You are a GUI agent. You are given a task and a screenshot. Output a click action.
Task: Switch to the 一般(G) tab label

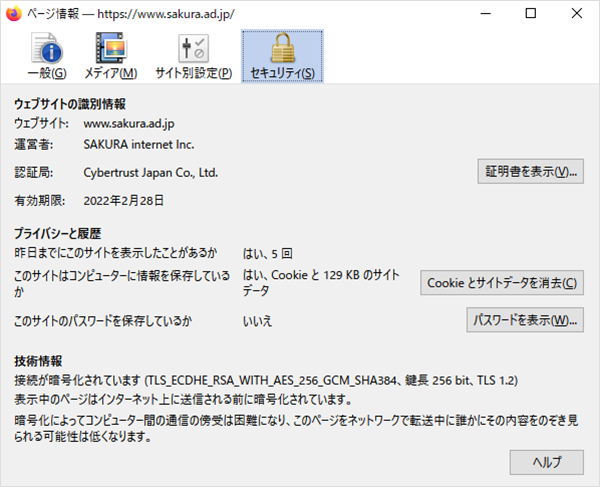click(46, 73)
